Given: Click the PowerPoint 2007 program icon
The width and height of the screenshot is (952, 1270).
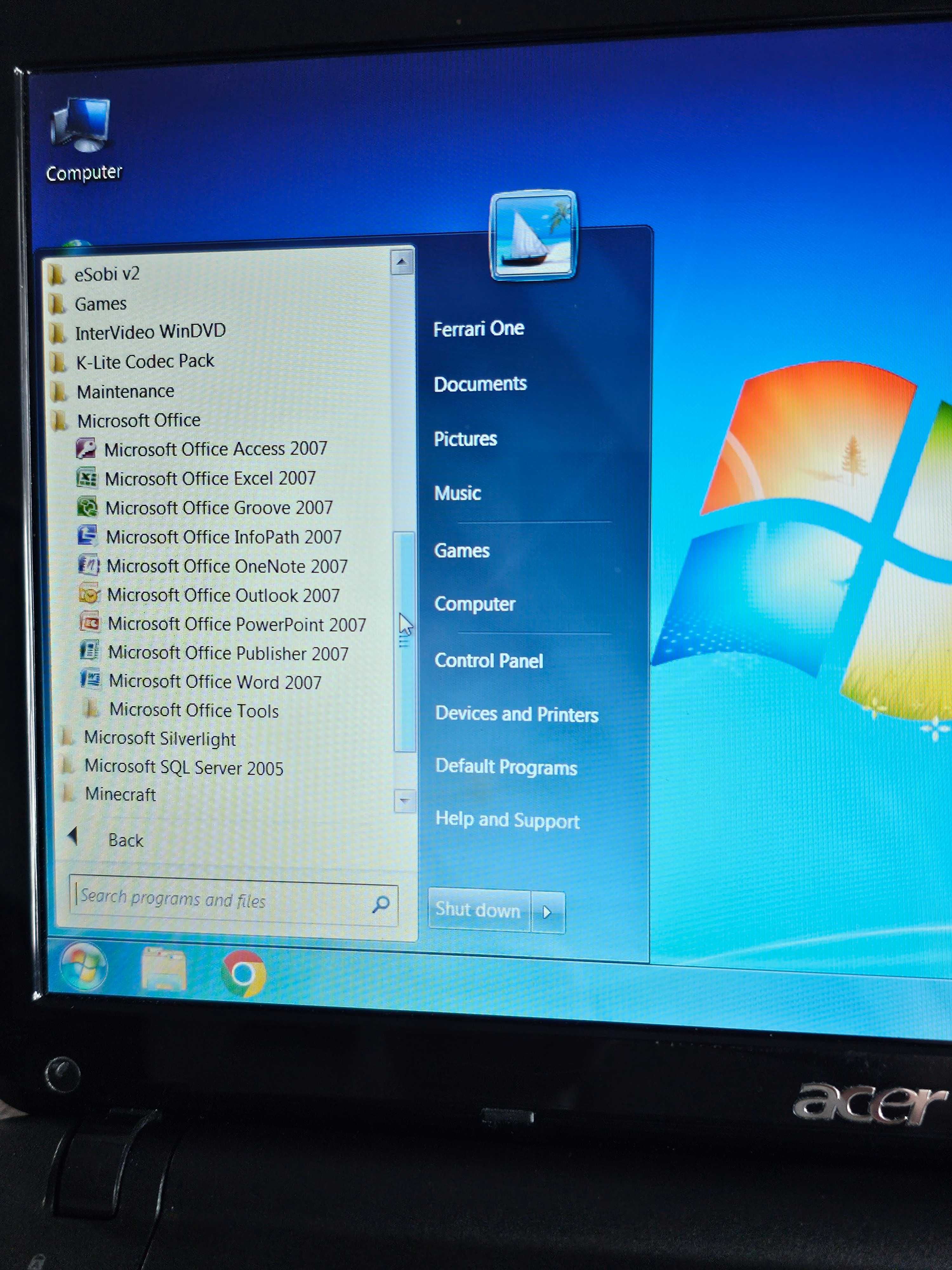Looking at the screenshot, I should 90,622.
